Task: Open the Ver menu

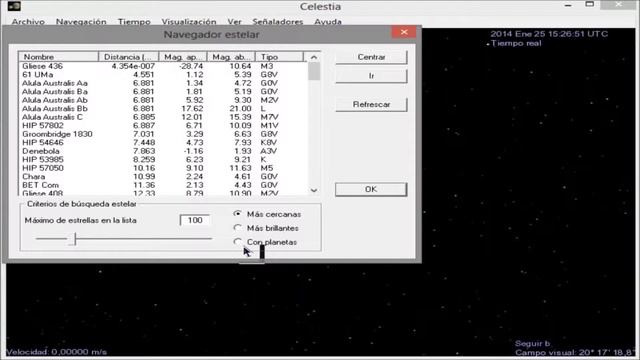Action: click(234, 22)
